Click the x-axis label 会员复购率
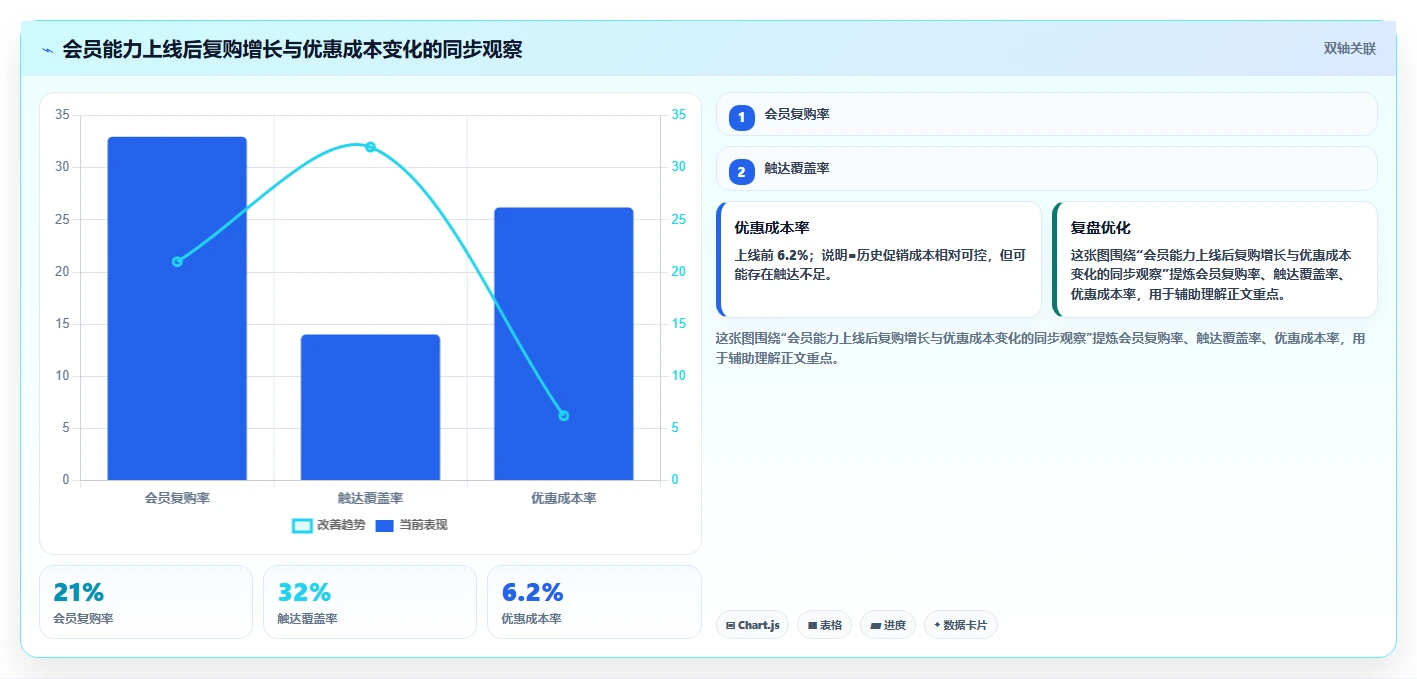The width and height of the screenshot is (1417, 679). [177, 497]
